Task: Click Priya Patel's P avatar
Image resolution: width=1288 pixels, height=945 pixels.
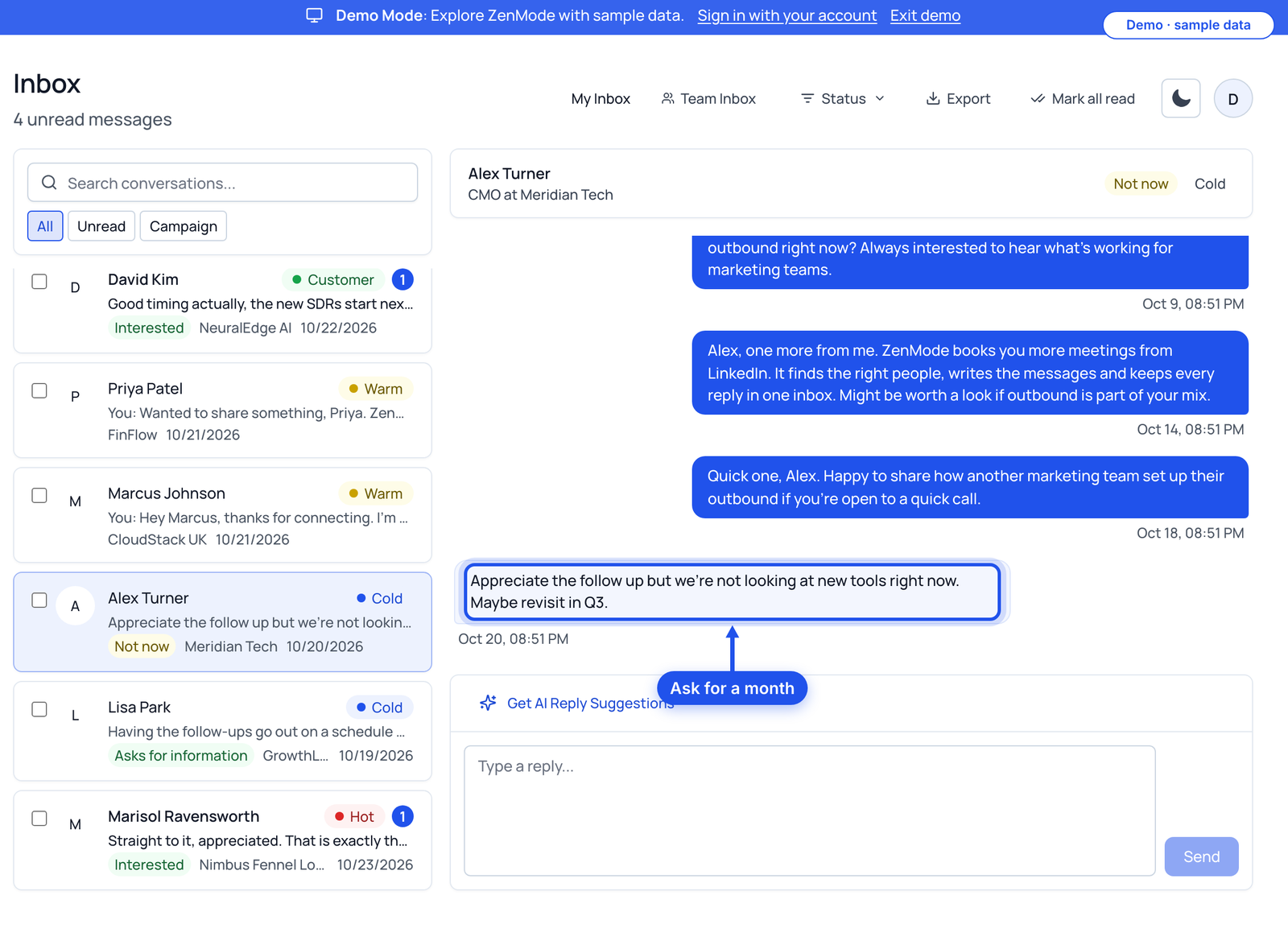Action: click(75, 396)
